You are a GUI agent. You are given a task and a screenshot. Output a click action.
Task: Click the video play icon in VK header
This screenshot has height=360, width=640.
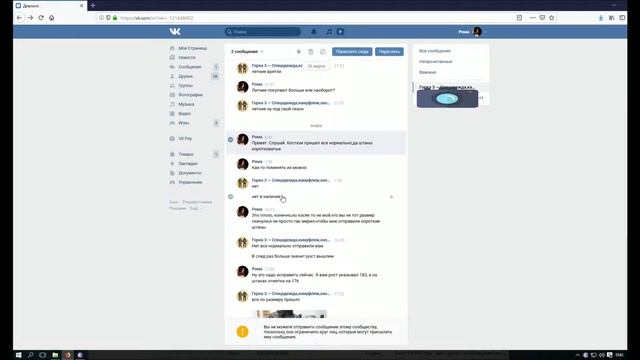(x=340, y=32)
